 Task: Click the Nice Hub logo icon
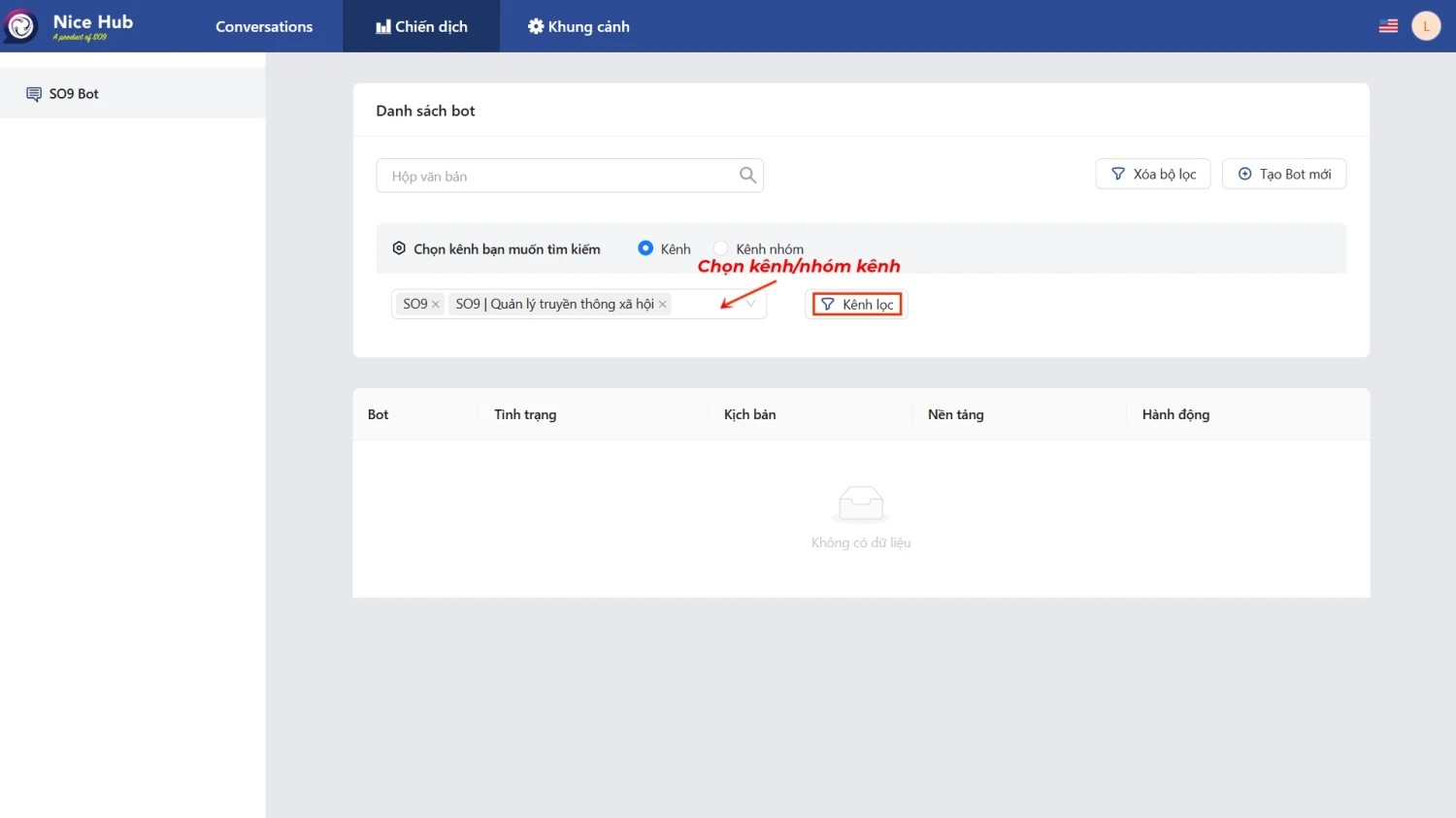click(x=20, y=26)
